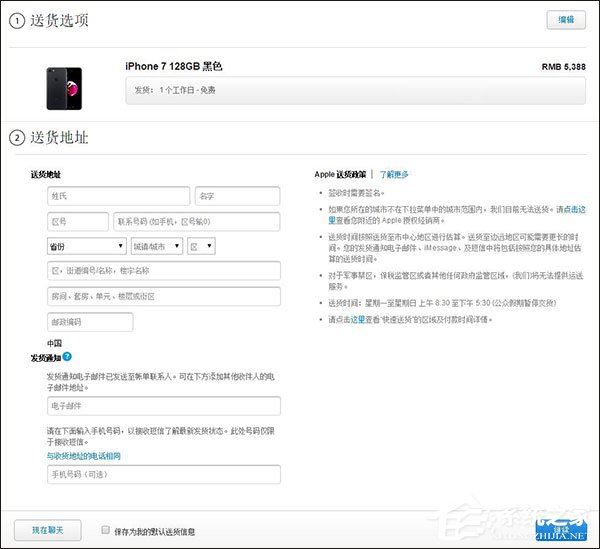Click the 与收货地址的电话相同 link

pos(84,456)
